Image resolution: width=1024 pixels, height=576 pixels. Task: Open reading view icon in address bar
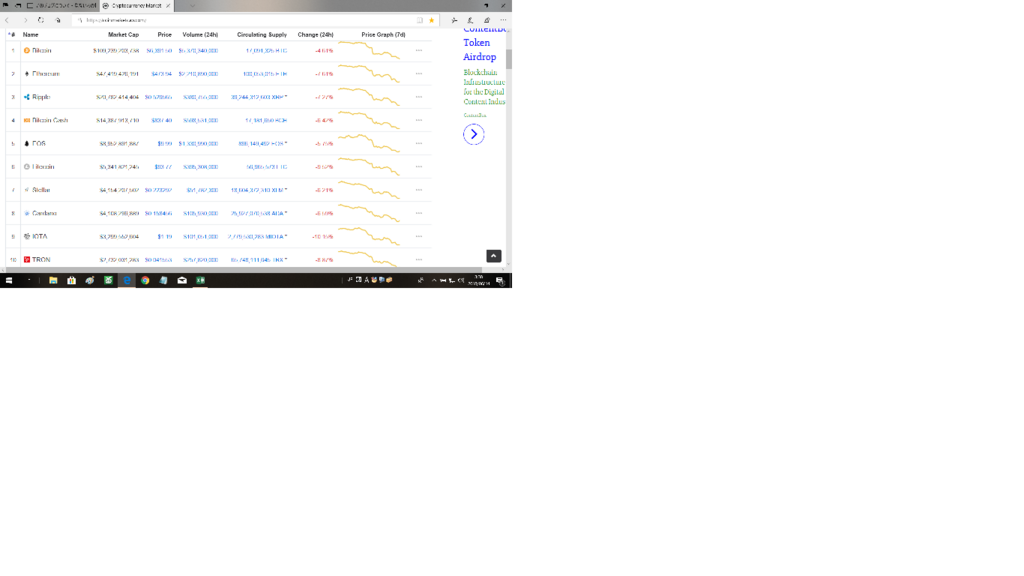(420, 20)
